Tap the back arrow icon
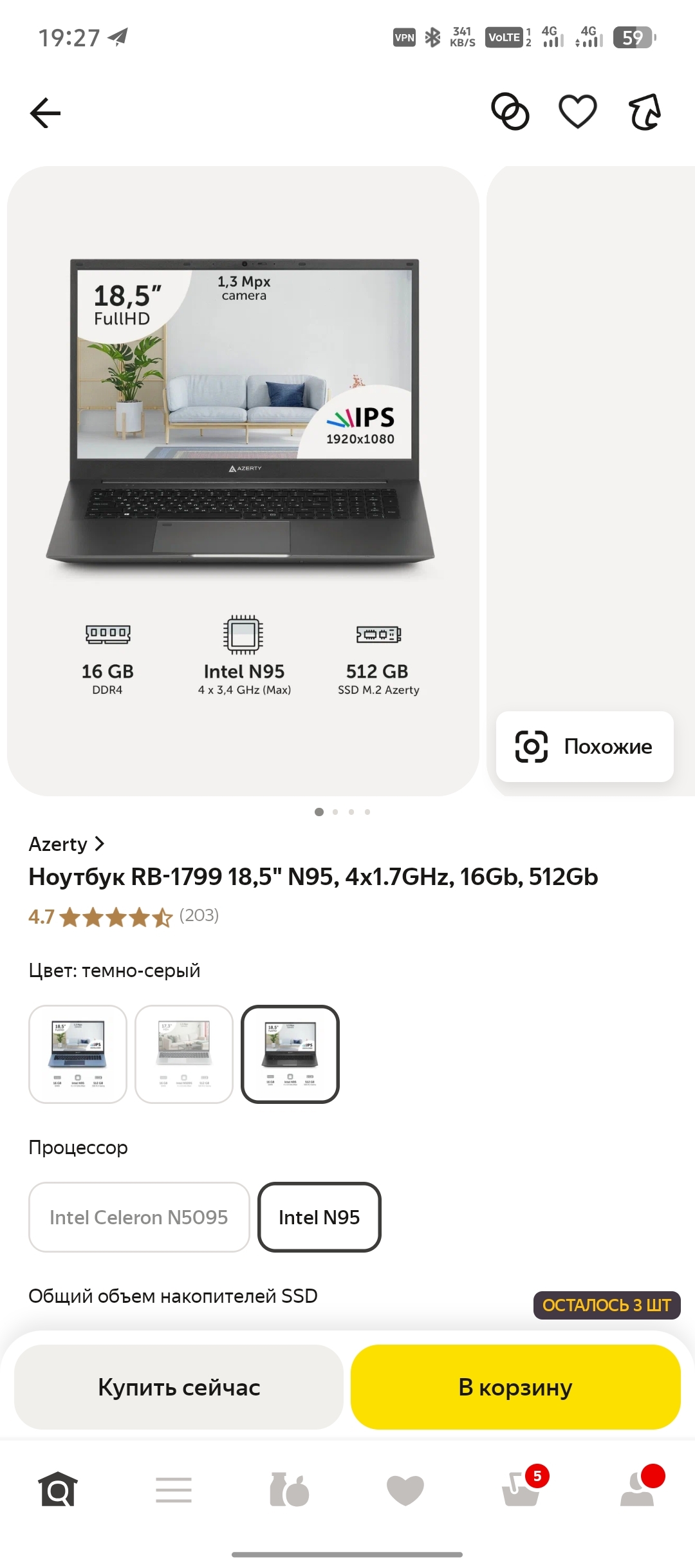This screenshot has height=1568, width=695. (45, 113)
